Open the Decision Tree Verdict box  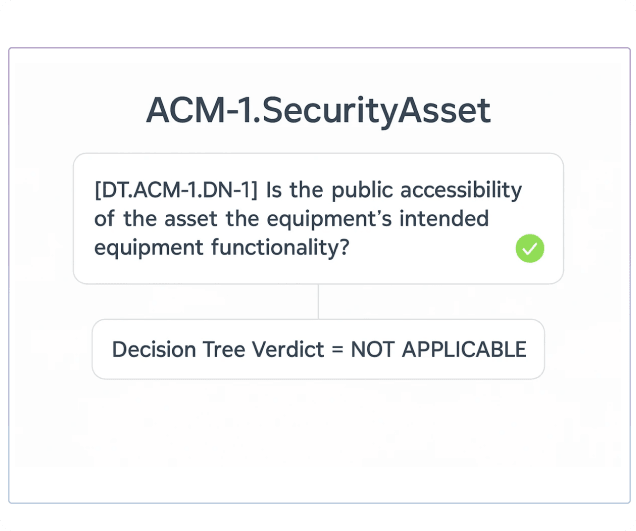tap(318, 349)
